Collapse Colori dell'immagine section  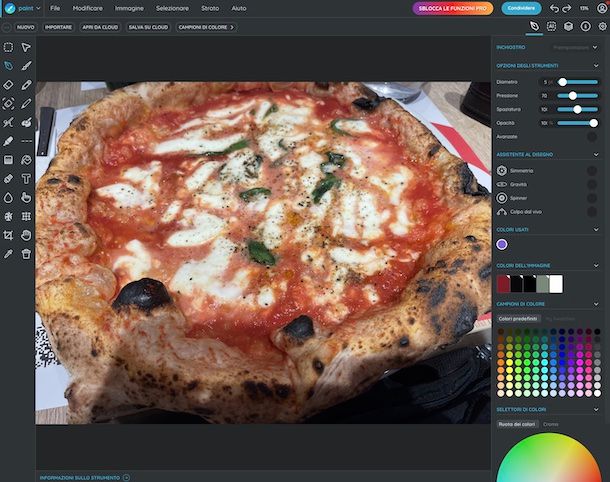tap(596, 265)
